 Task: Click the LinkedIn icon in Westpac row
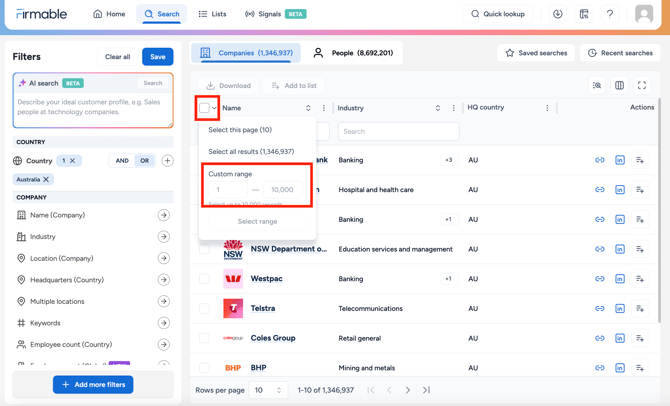pyautogui.click(x=620, y=279)
